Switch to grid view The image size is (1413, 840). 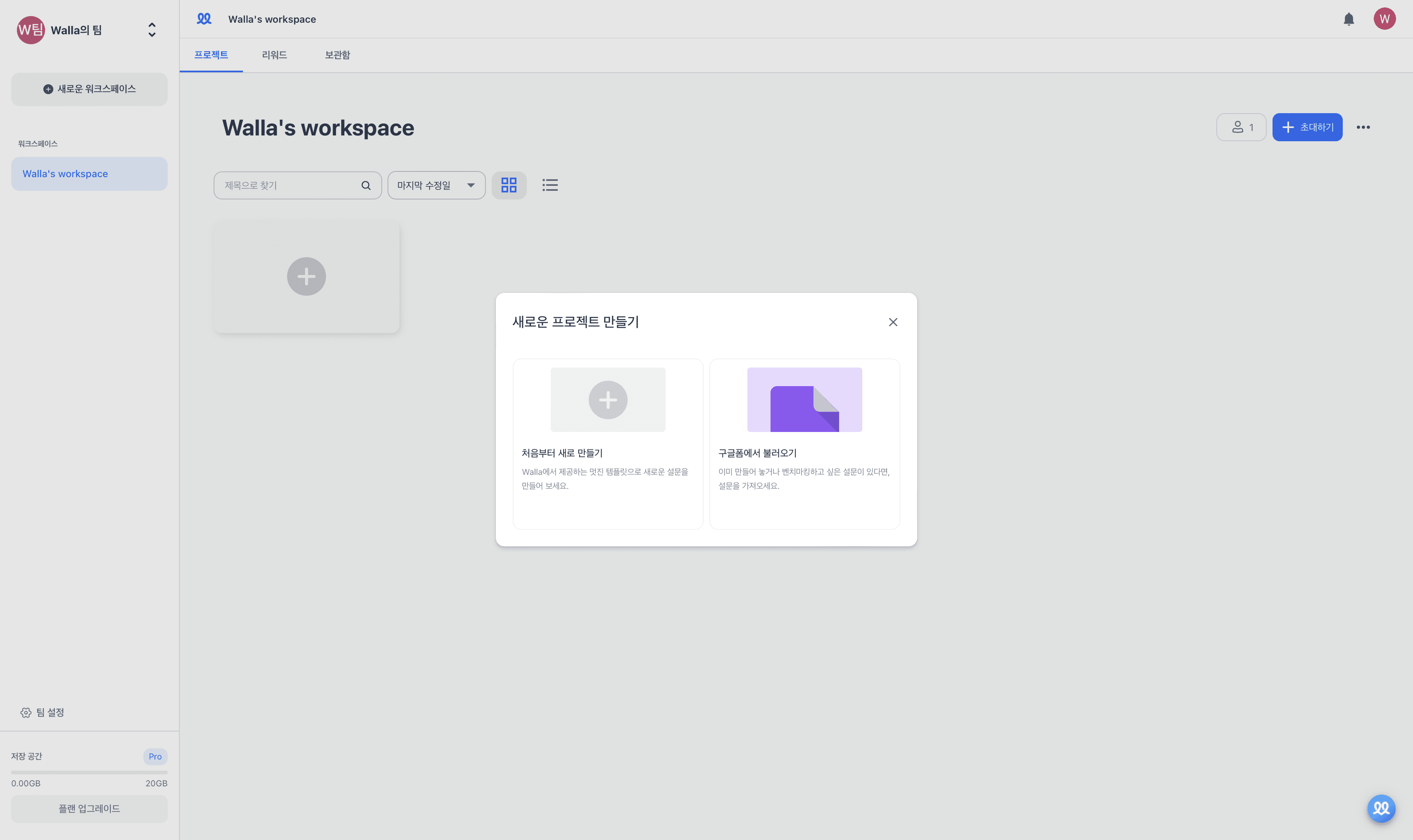(508, 185)
